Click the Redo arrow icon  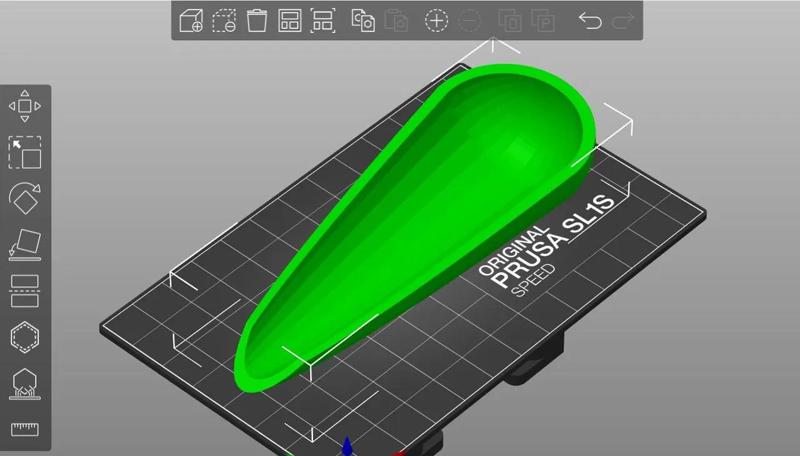click(x=623, y=21)
